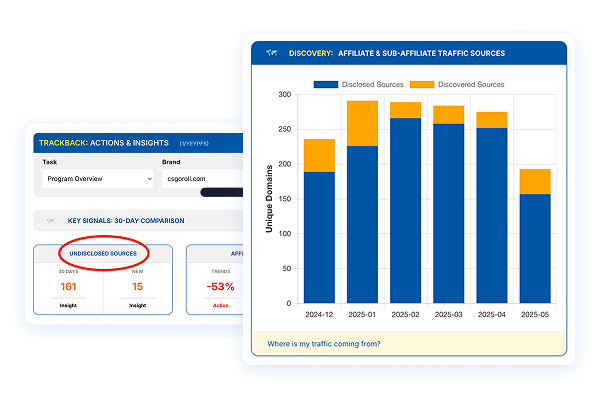Viewport: 600px width, 400px height.
Task: Click the world map icon in Discovery header
Action: click(x=271, y=53)
